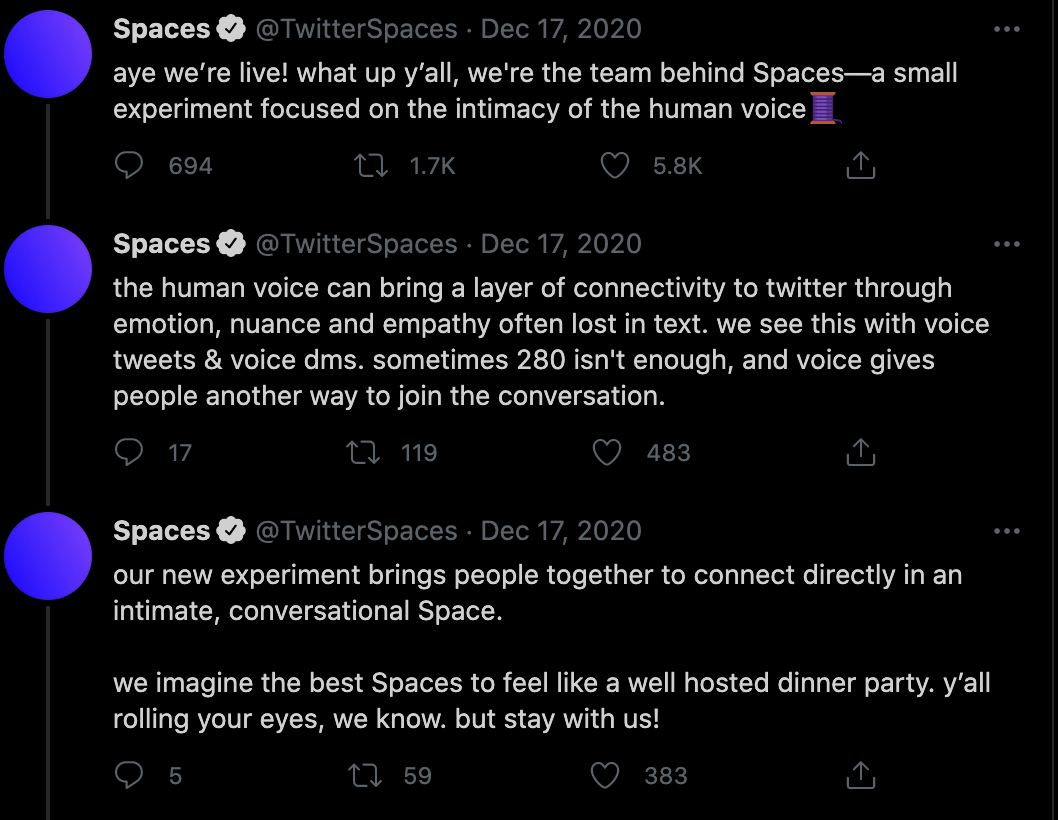Like the tweet with 483 likes
This screenshot has height=820, width=1058.
[608, 453]
